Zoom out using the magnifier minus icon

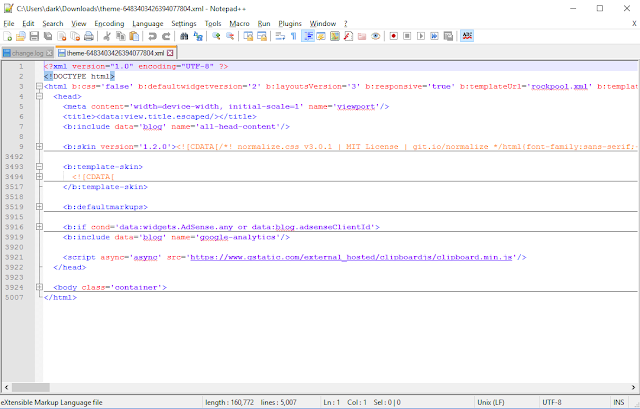point(230,36)
